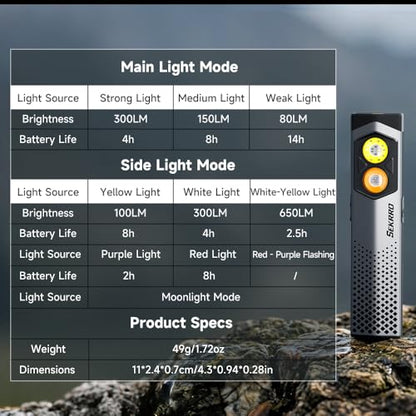This screenshot has height=416, width=416.
Task: Select the "Weak Light" column header
Action: (293, 98)
